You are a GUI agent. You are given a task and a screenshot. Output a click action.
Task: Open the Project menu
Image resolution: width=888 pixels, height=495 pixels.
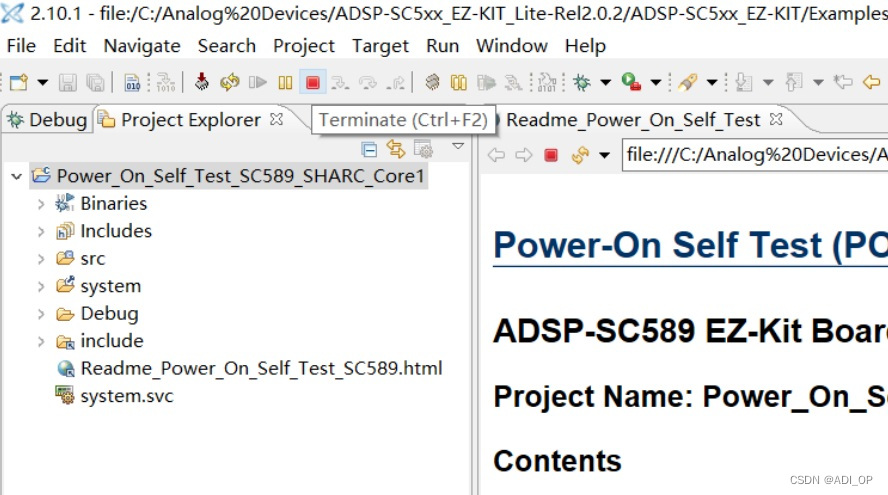tap(304, 45)
